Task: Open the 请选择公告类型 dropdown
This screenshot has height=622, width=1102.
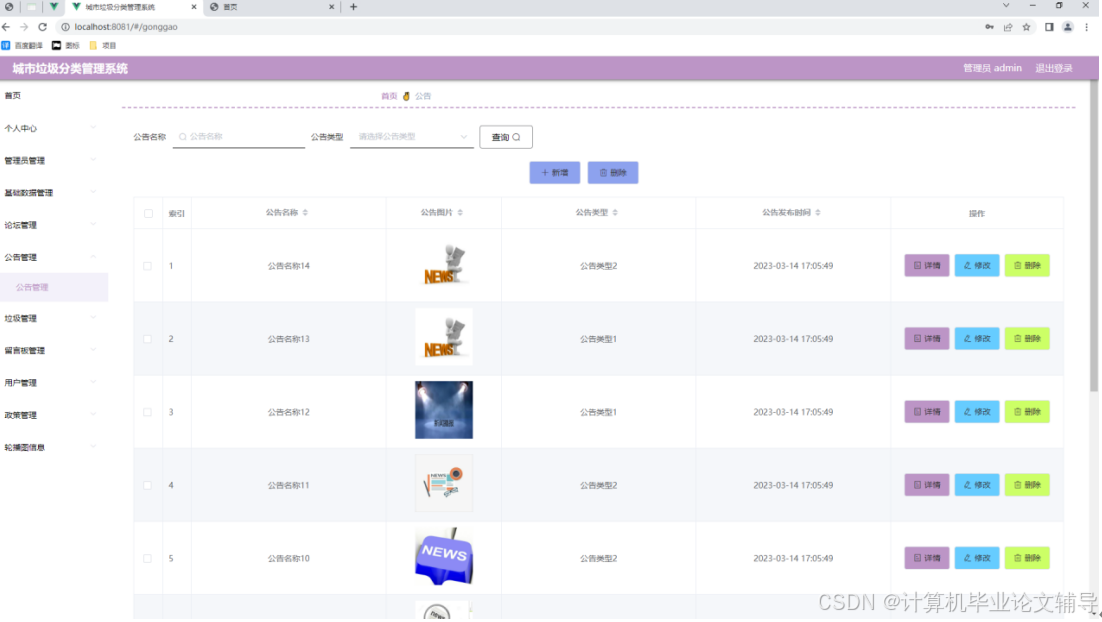Action: pos(410,136)
